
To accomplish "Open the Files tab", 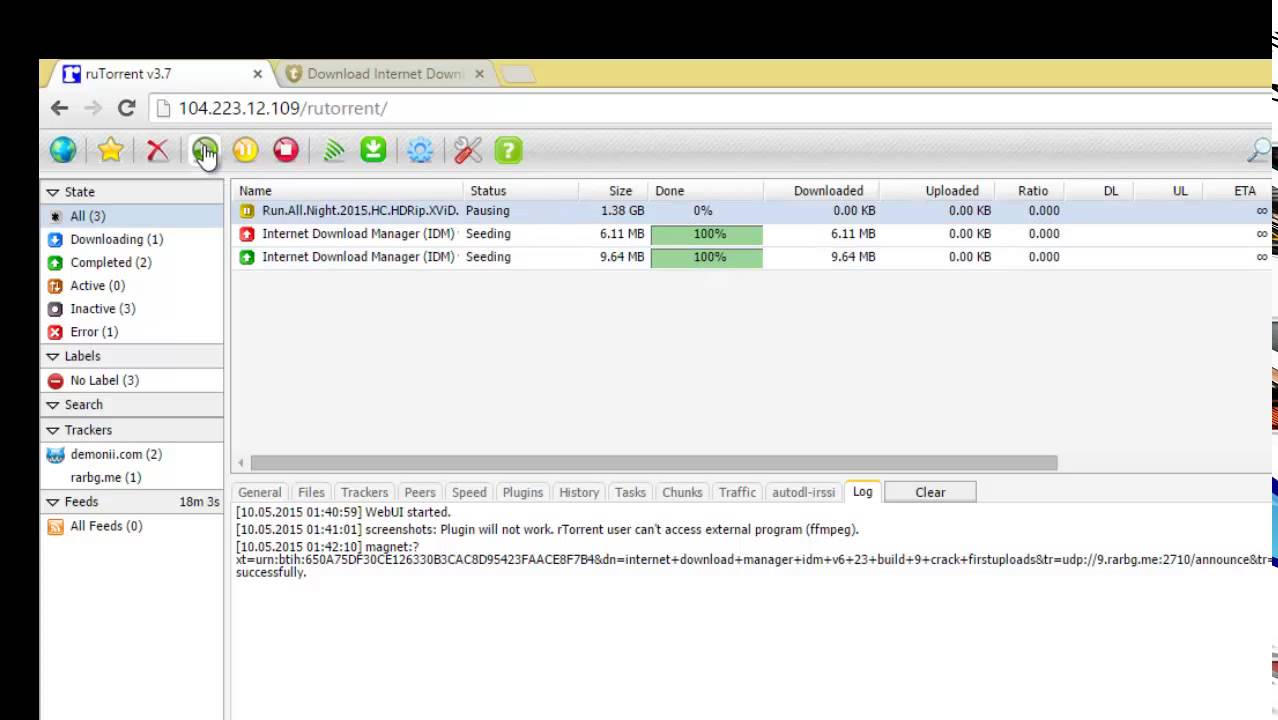I will point(311,492).
